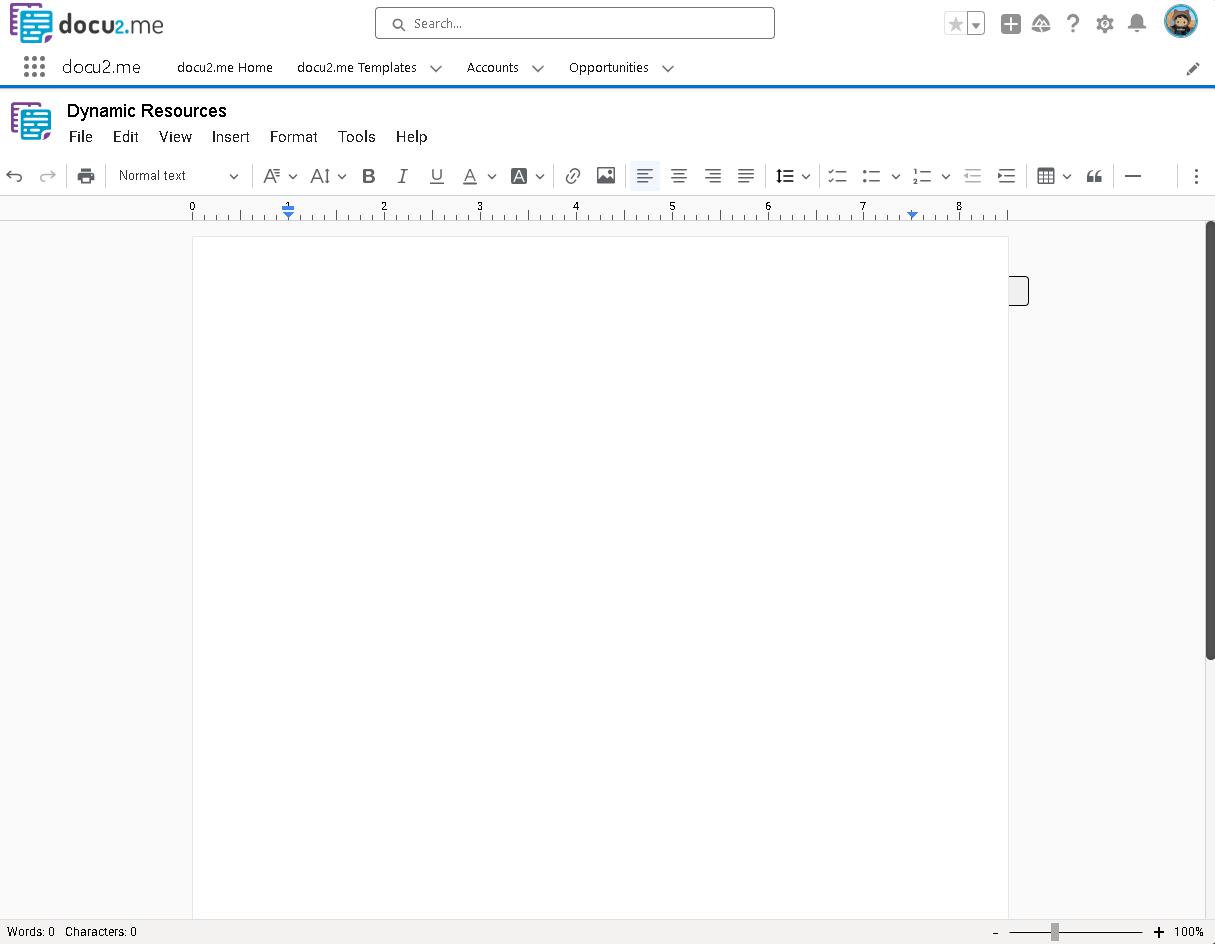The image size is (1215, 944).
Task: Open the Format menu
Action: pyautogui.click(x=294, y=137)
